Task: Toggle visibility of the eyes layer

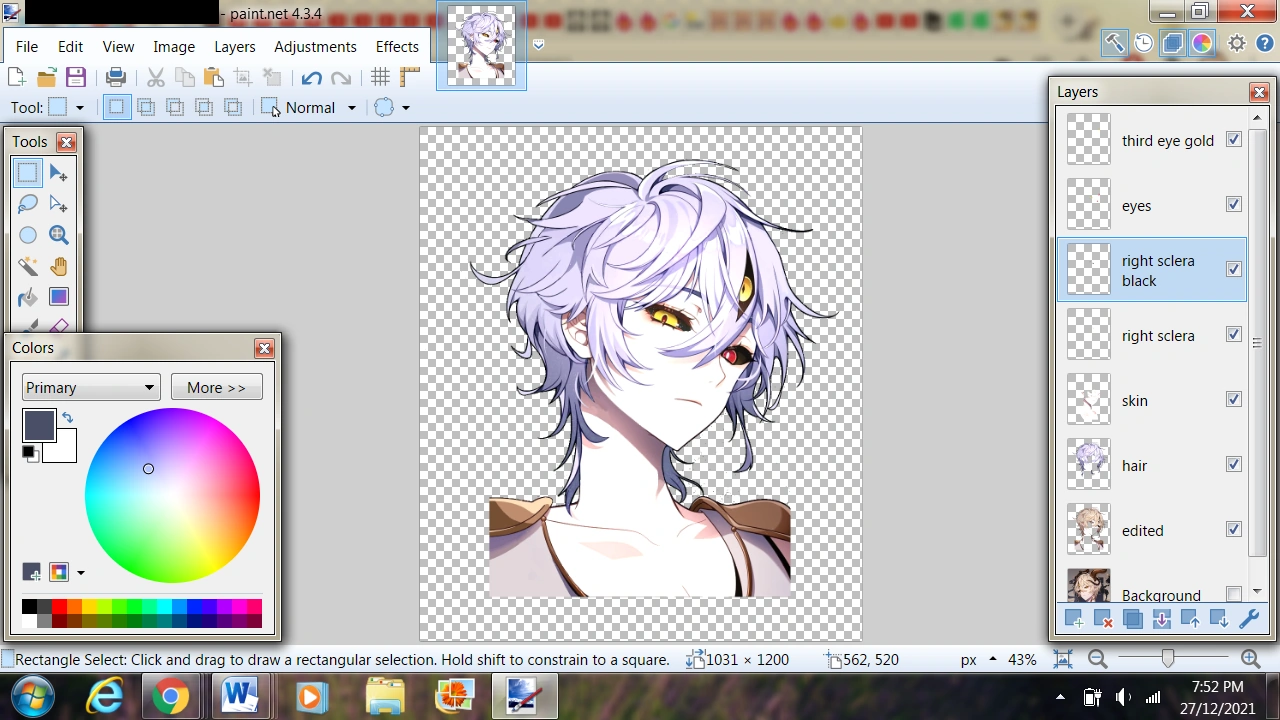Action: (x=1233, y=204)
